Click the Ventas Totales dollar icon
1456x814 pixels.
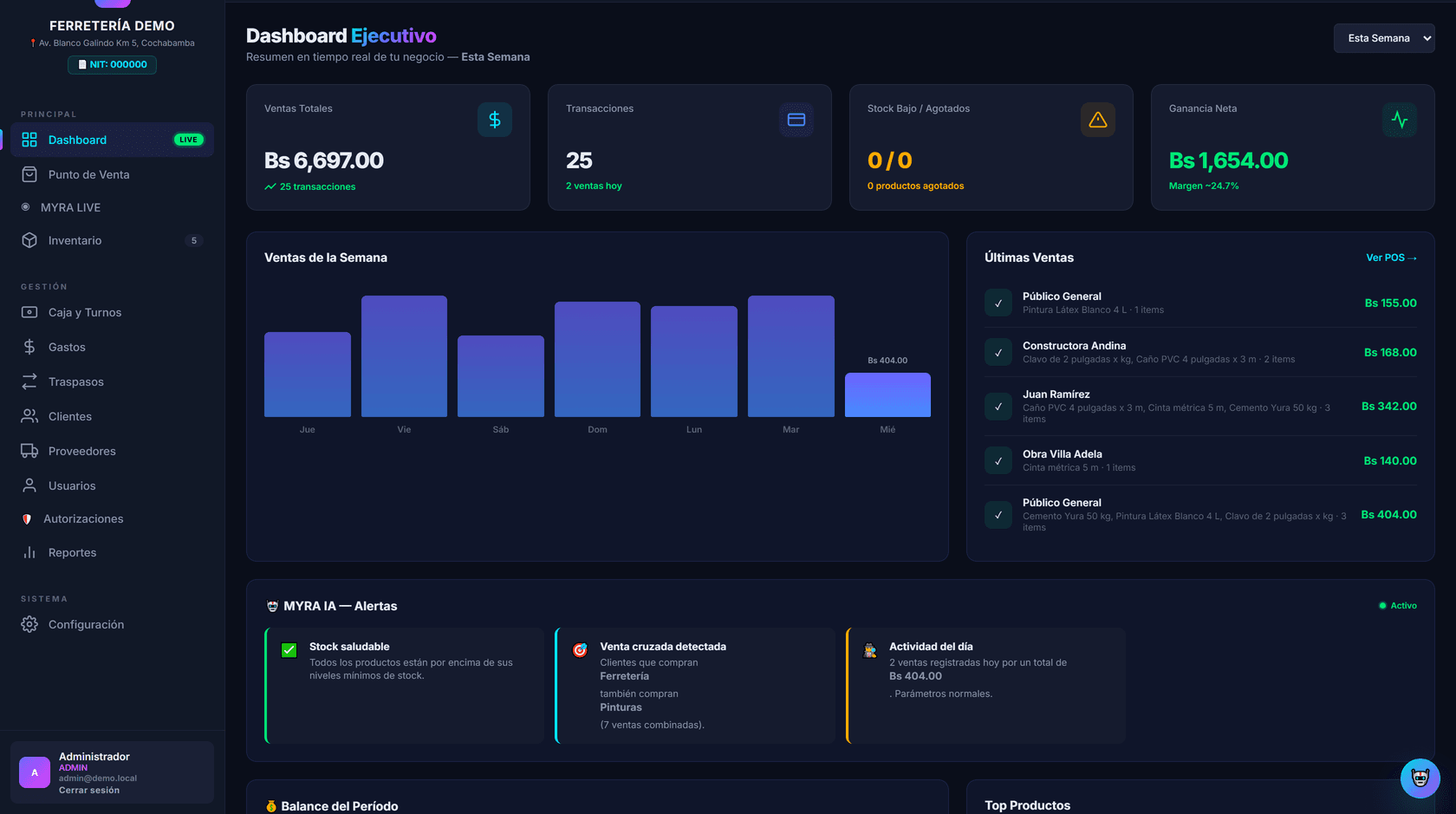coord(495,120)
